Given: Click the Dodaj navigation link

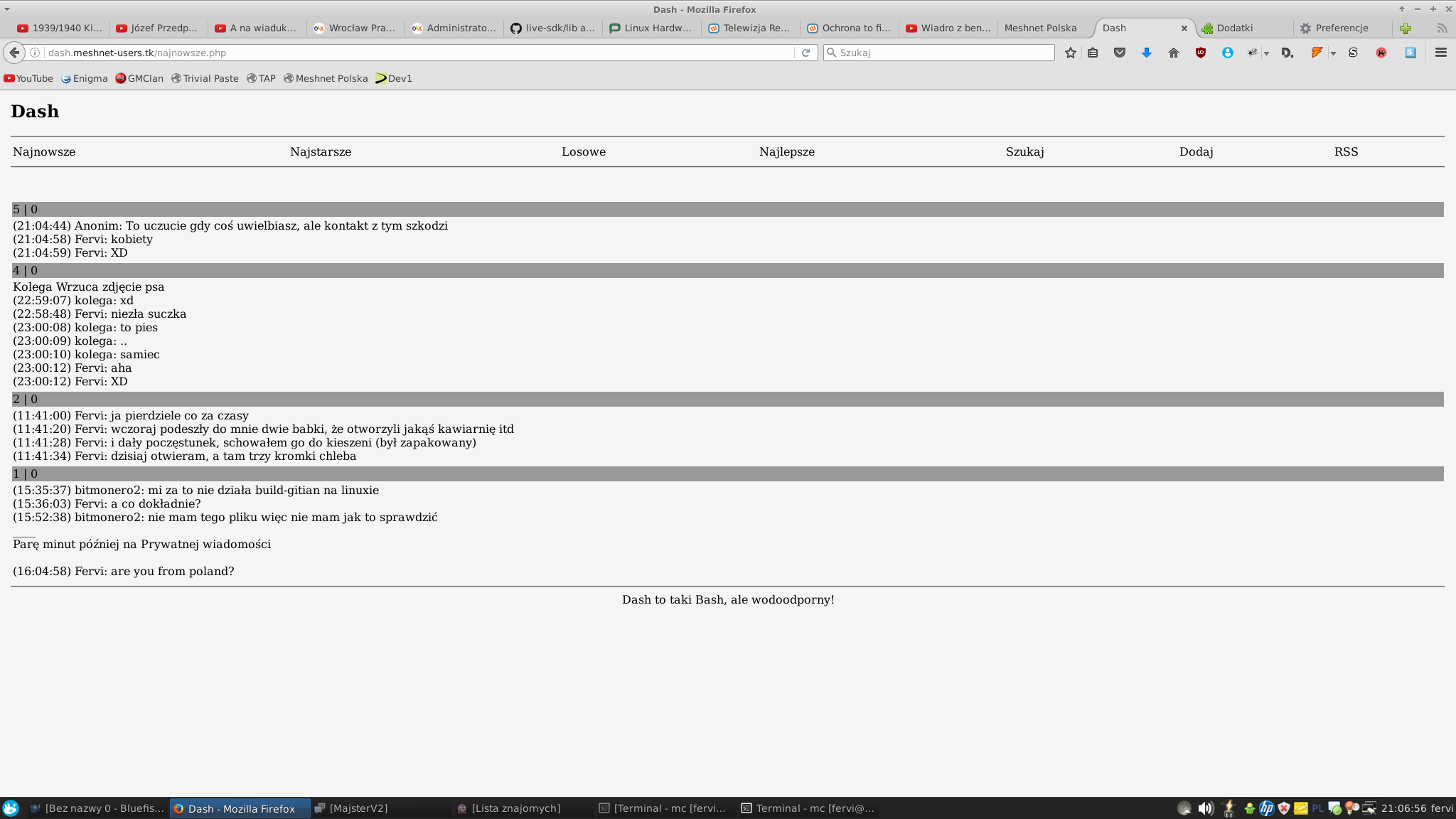Looking at the screenshot, I should tap(1196, 151).
